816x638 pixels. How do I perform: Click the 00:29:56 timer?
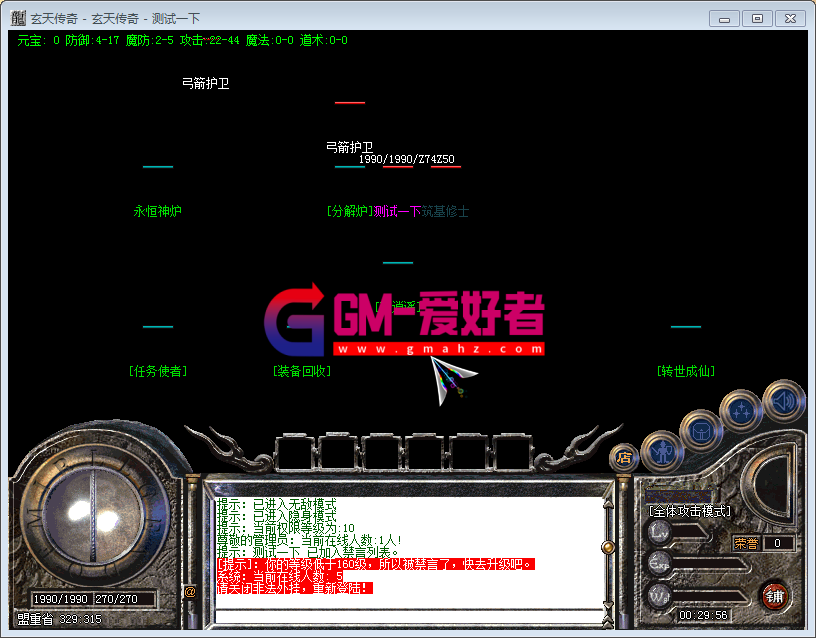[703, 615]
